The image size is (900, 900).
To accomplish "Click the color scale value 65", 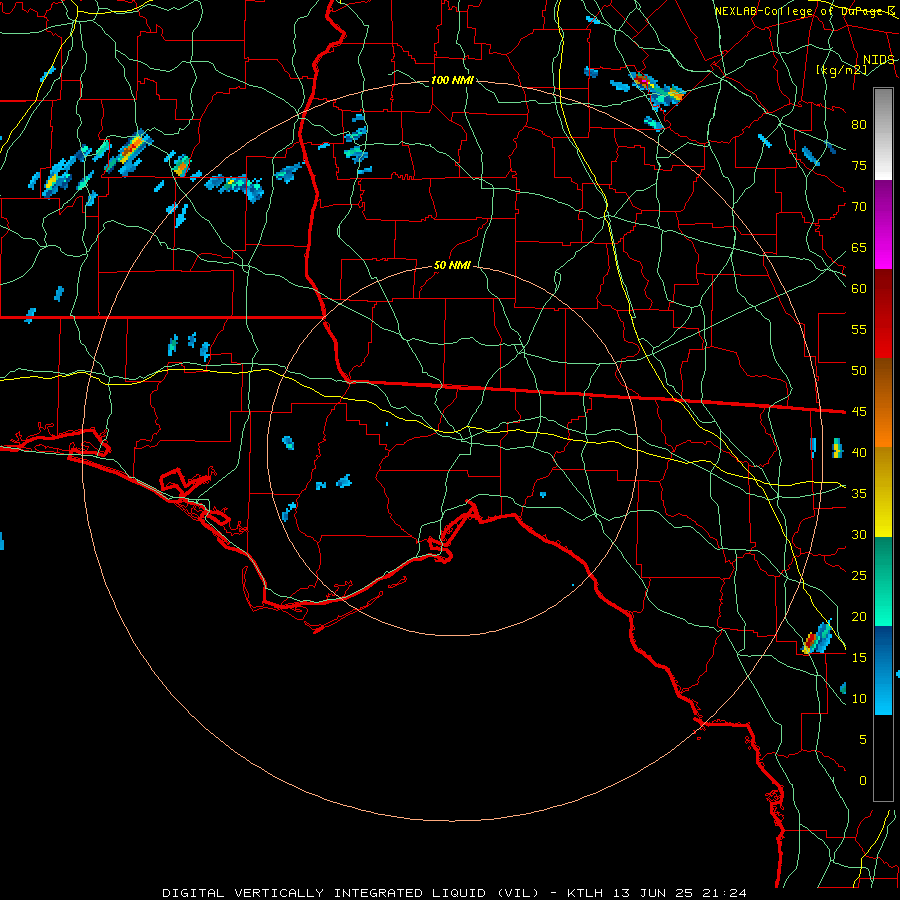I will [859, 247].
